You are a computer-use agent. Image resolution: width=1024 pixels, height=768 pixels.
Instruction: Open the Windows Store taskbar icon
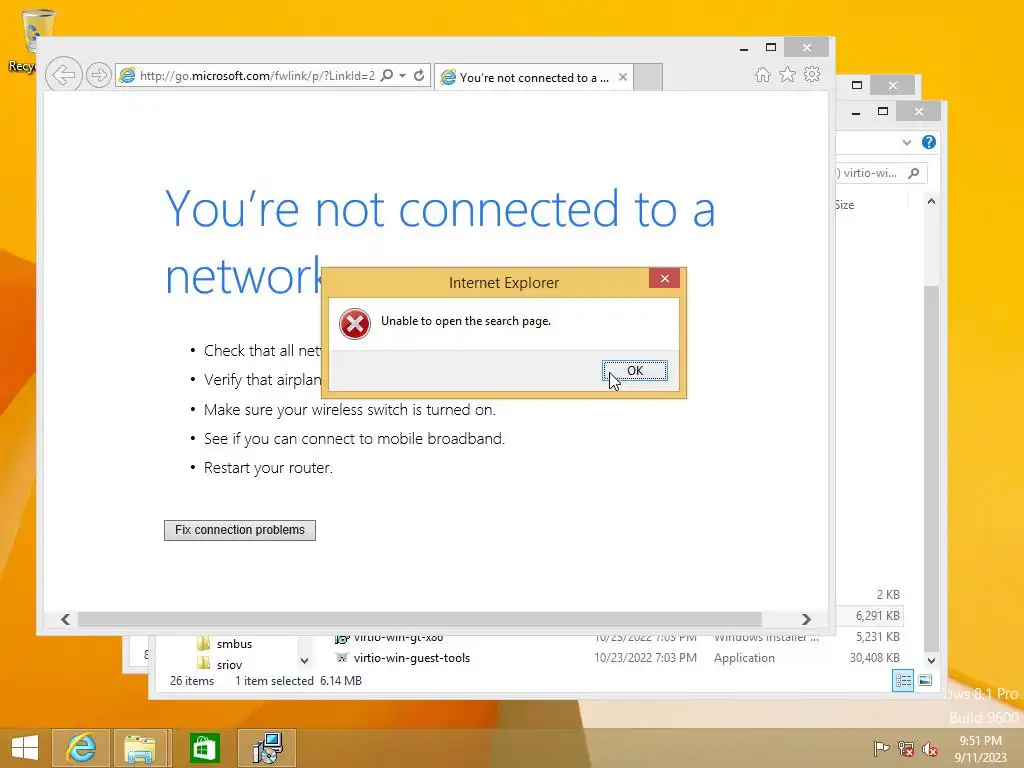pyautogui.click(x=204, y=748)
